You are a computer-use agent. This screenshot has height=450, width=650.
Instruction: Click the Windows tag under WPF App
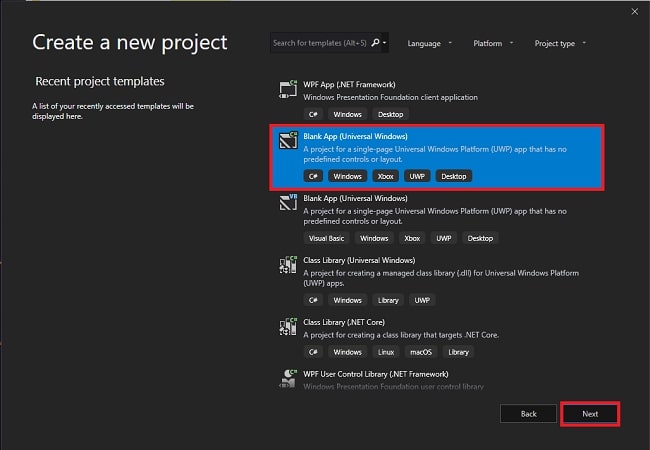click(x=347, y=114)
